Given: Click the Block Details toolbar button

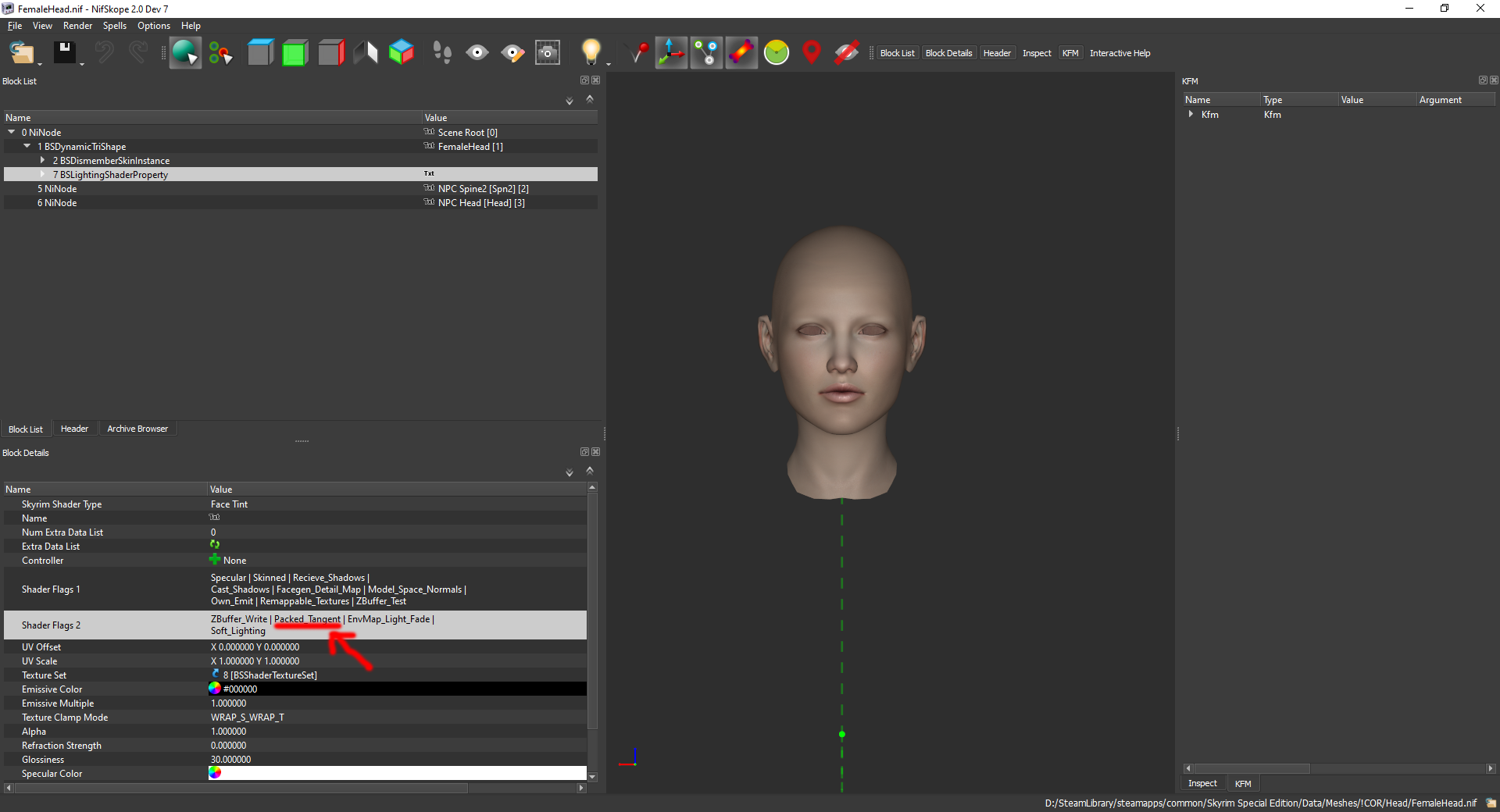Looking at the screenshot, I should pyautogui.click(x=948, y=53).
